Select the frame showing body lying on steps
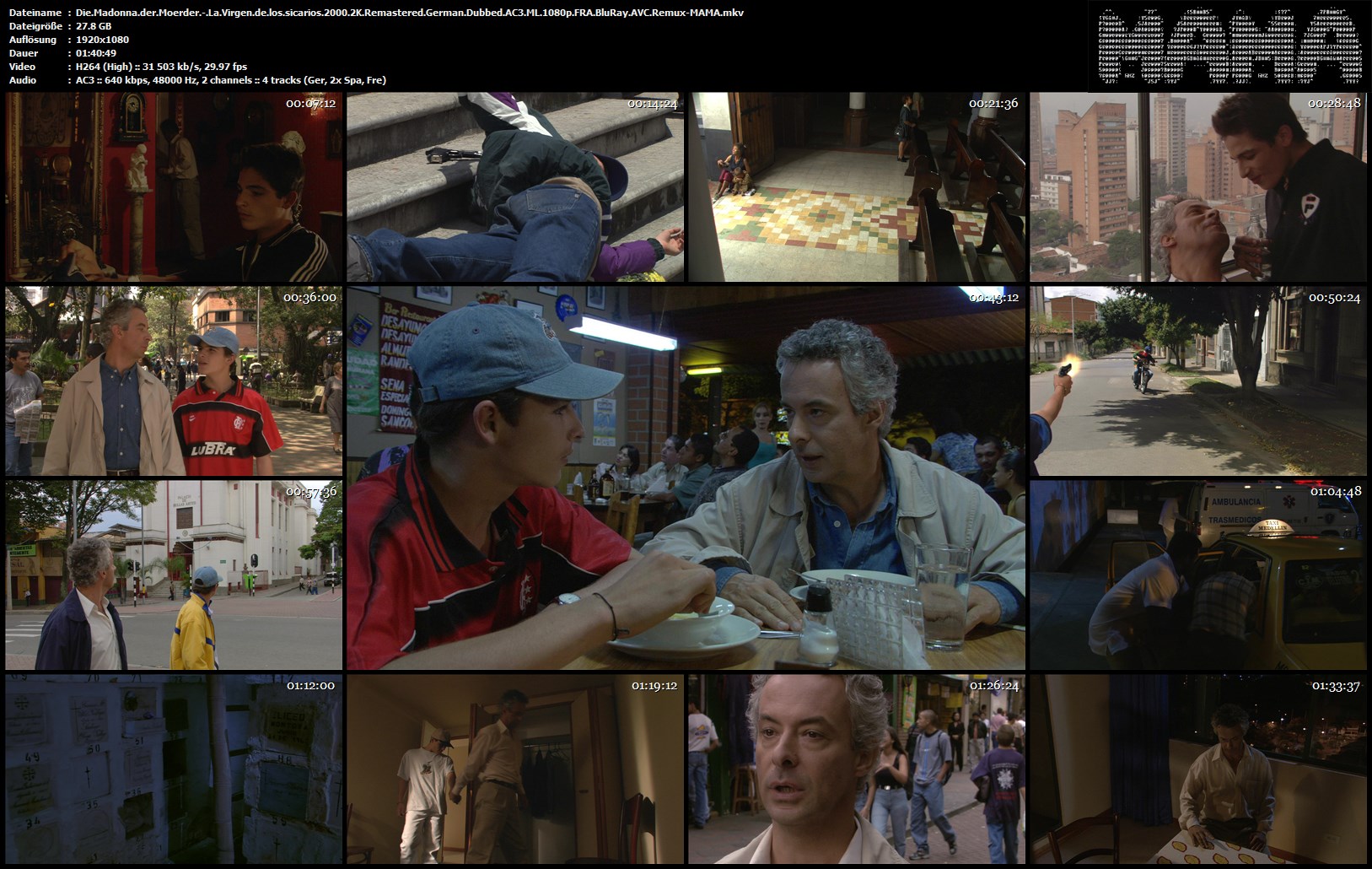1372x869 pixels. (514, 186)
